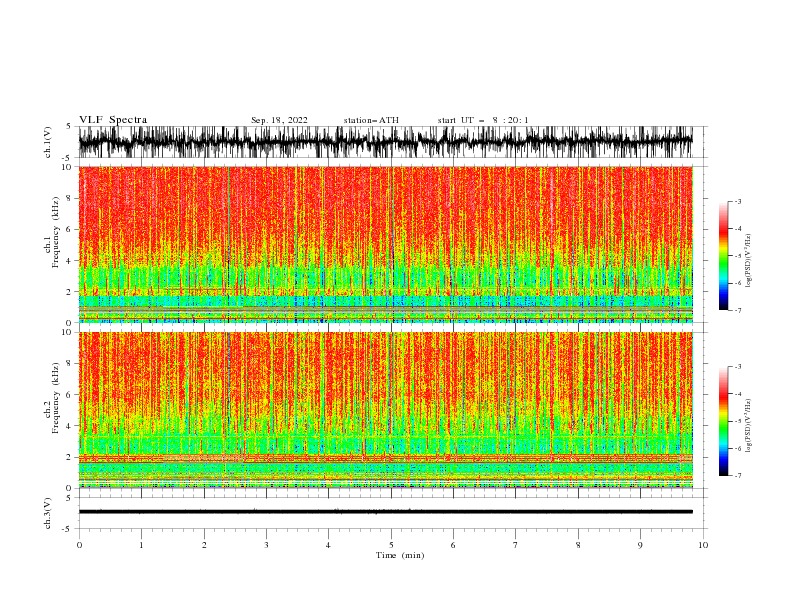Click time axis tick label "0"
The width and height of the screenshot is (792, 612).
(79, 545)
